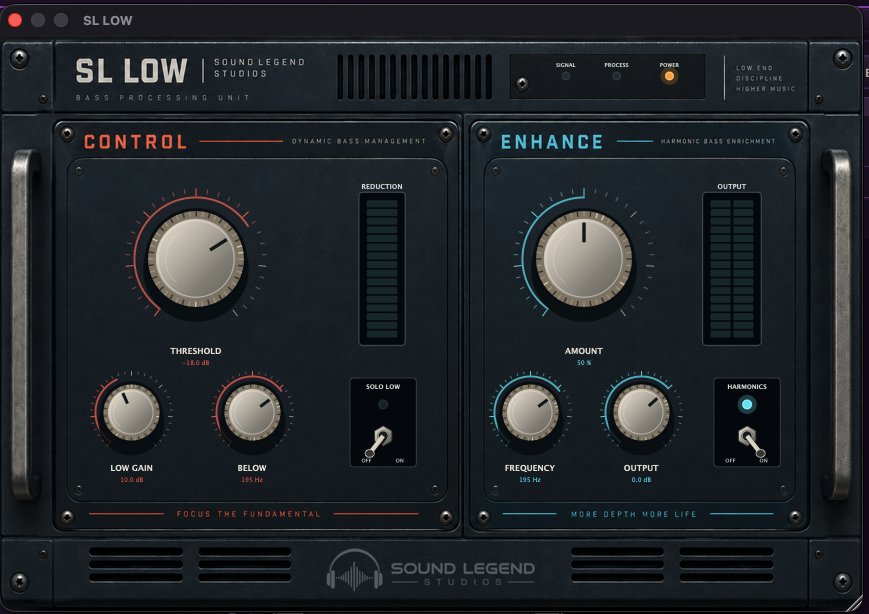Click the Threshold knob in Control section
This screenshot has width=869, height=614.
click(196, 259)
